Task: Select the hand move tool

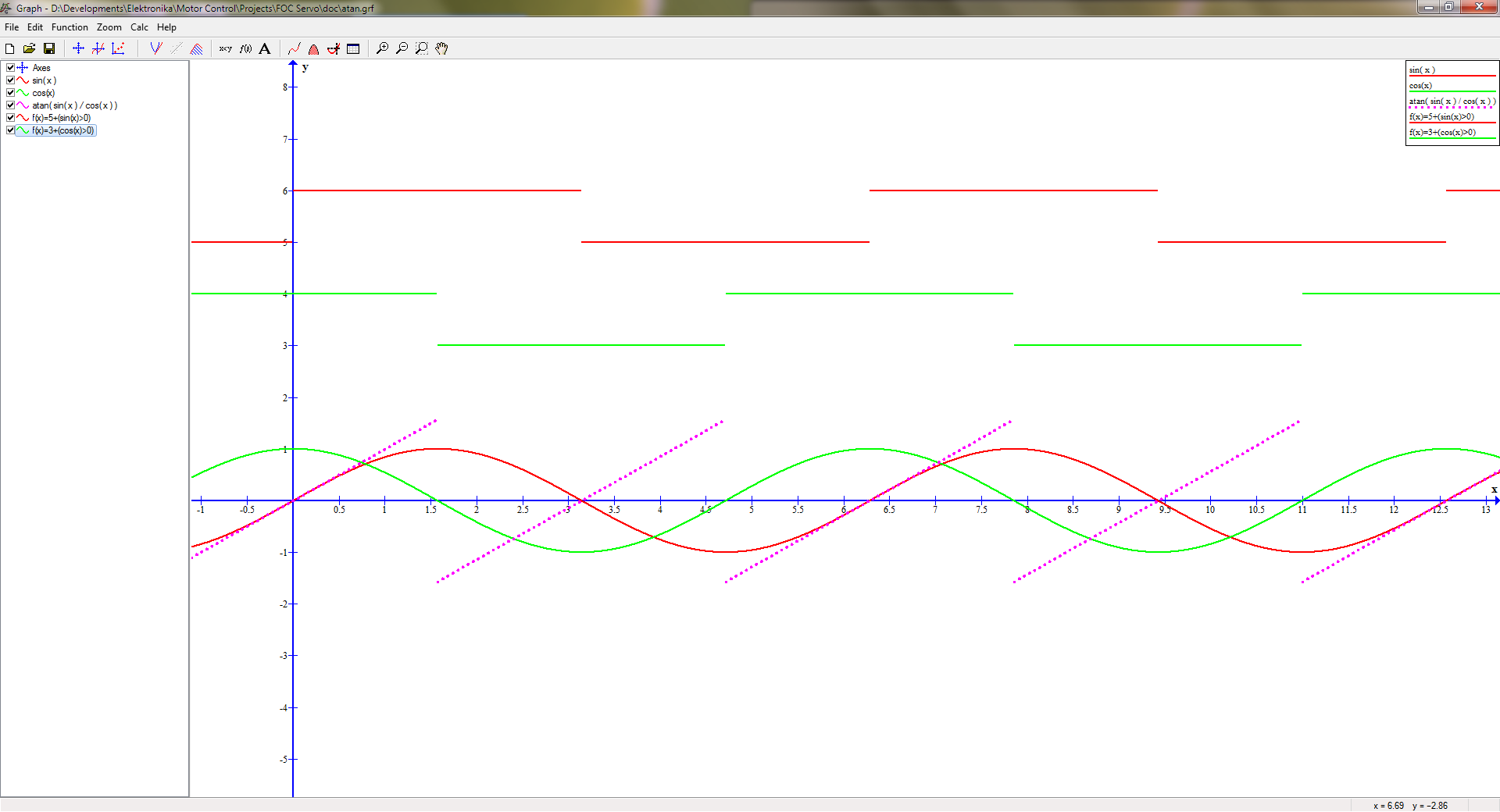Action: 441,48
